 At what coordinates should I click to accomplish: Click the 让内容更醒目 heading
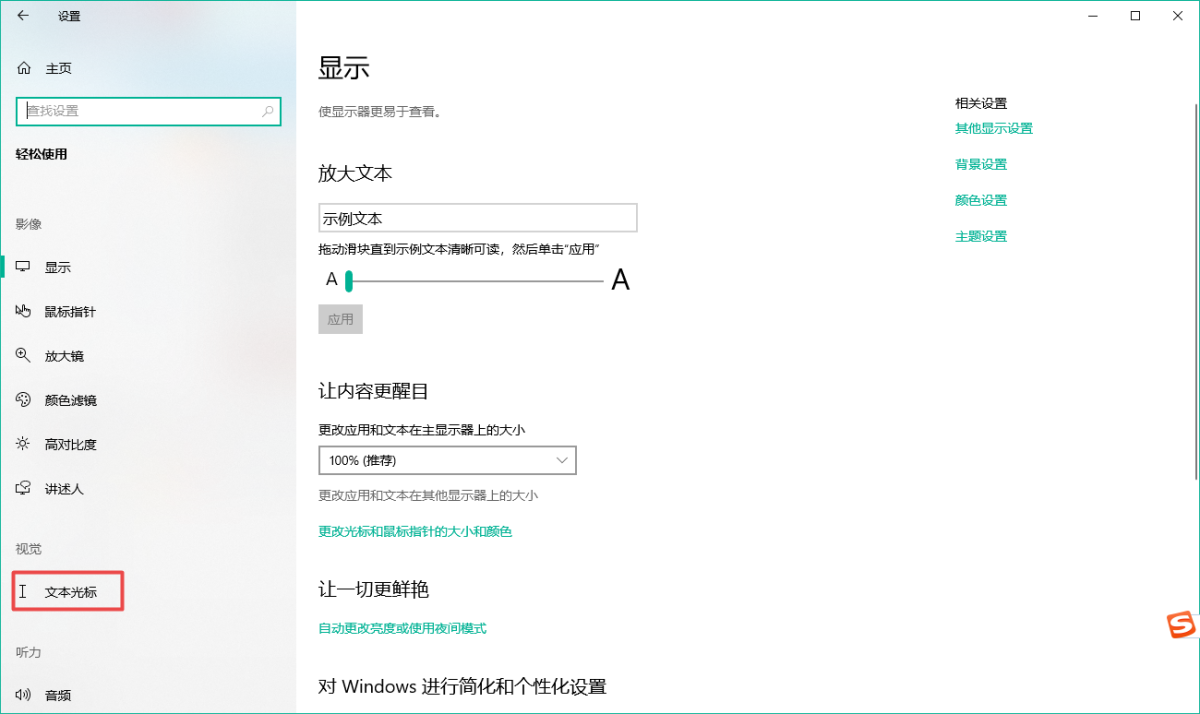coord(373,391)
